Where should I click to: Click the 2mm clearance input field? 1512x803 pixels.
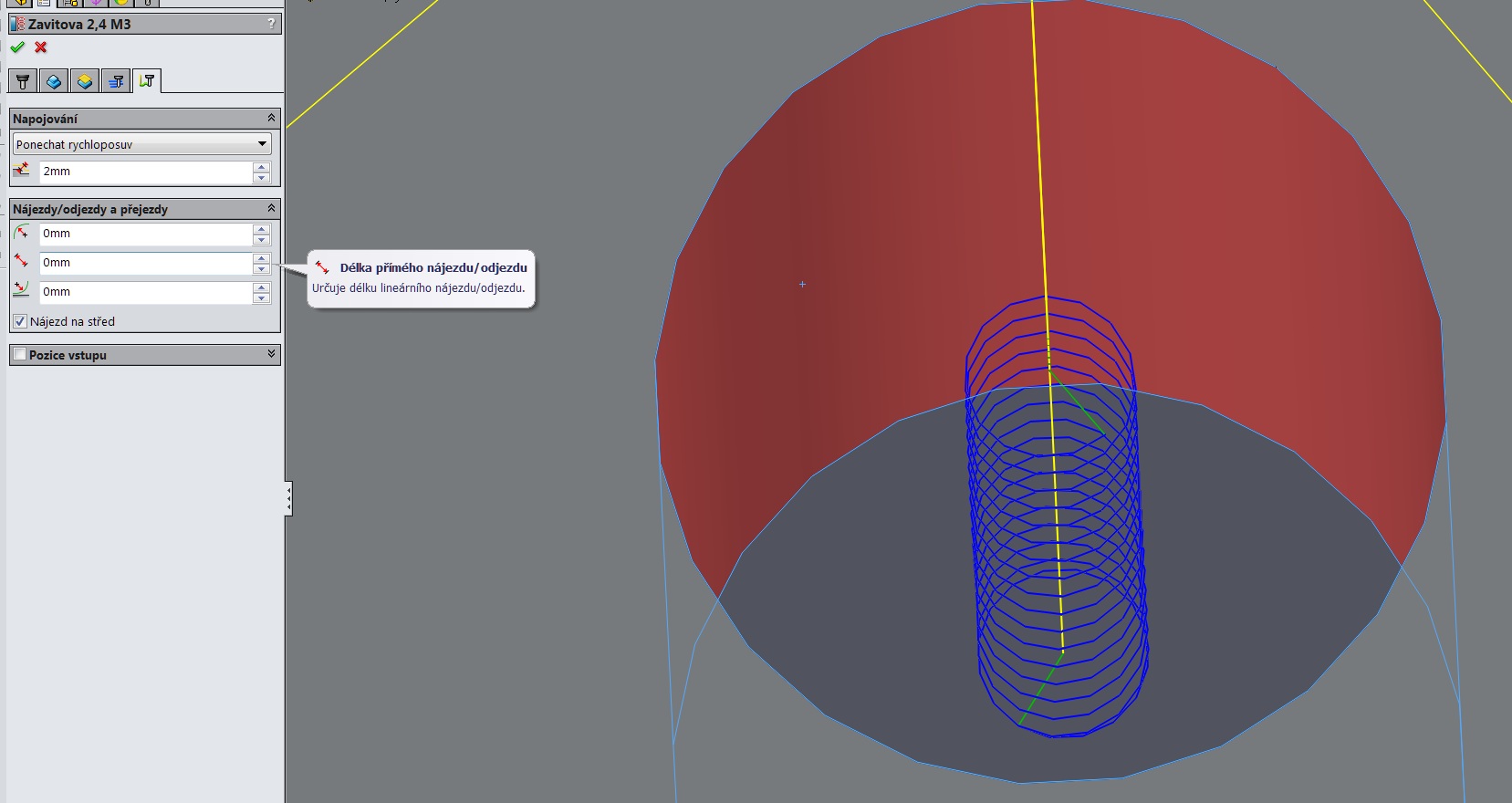tap(145, 172)
